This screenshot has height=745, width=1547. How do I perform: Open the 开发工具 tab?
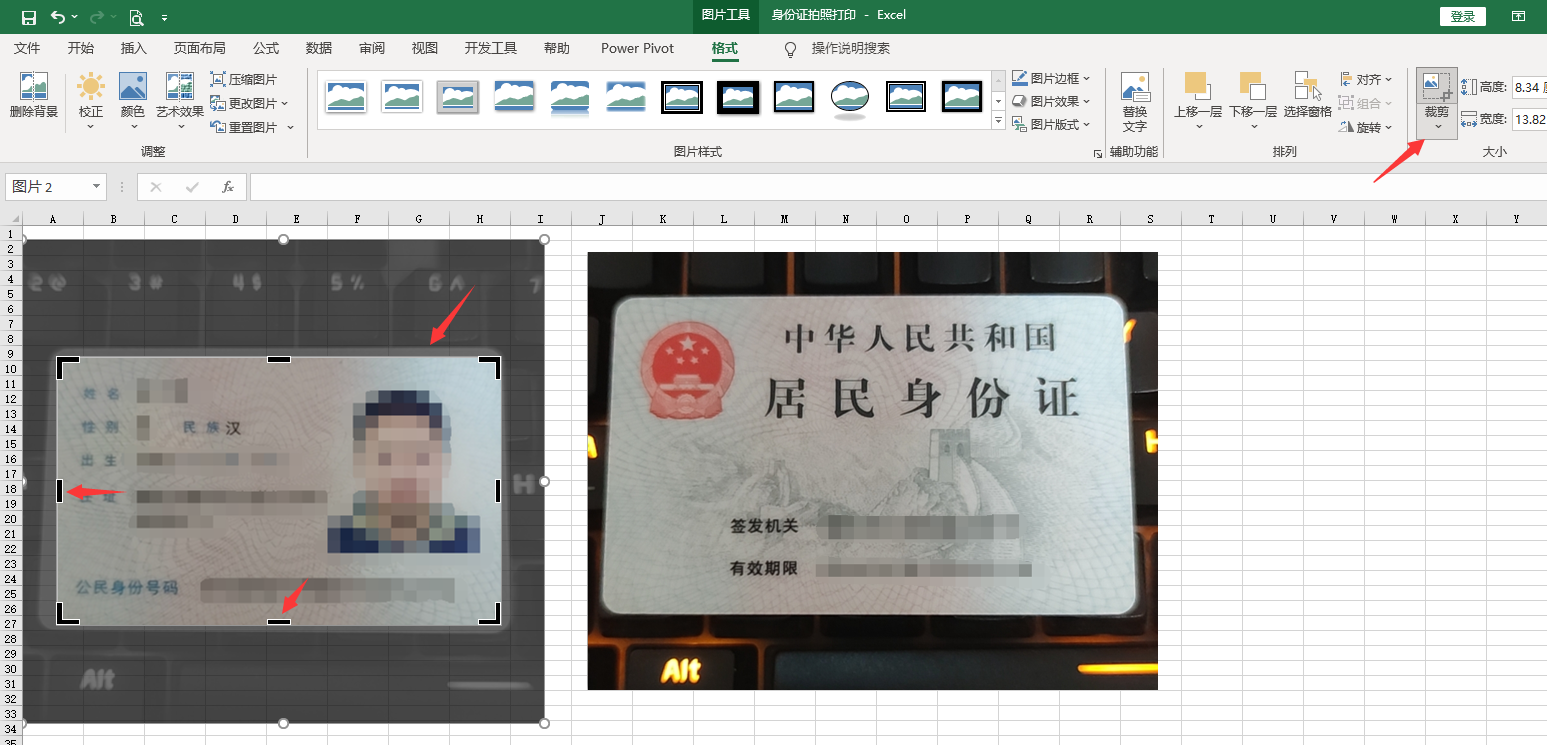tap(491, 48)
